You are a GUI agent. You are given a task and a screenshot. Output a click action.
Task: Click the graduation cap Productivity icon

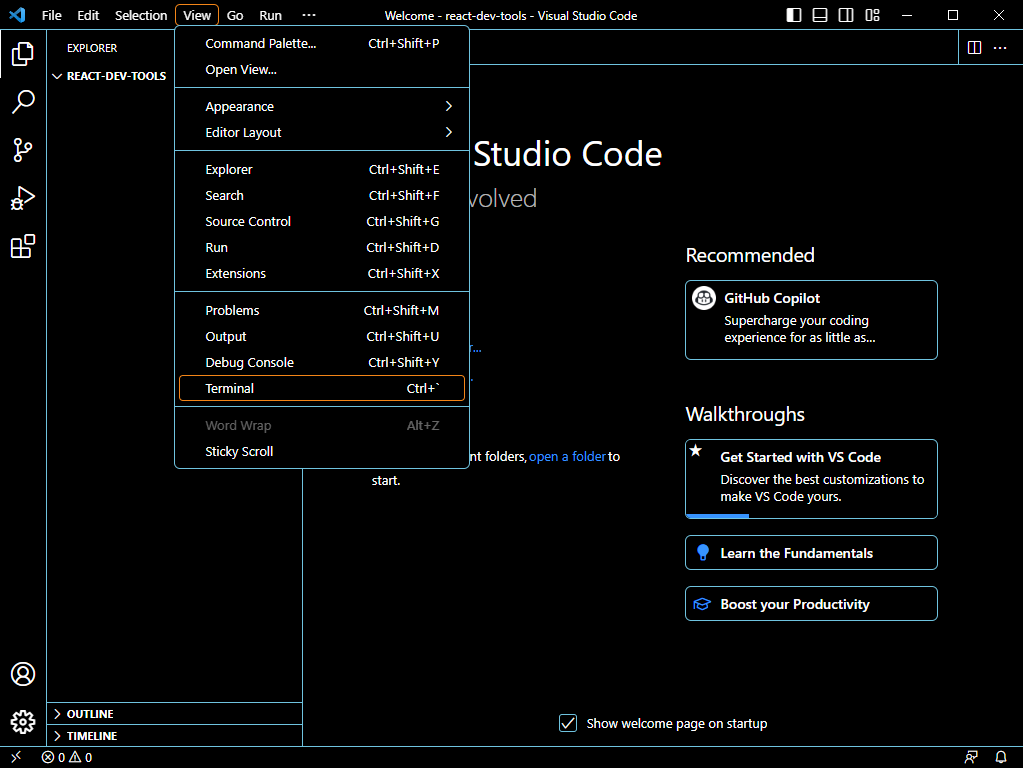(x=702, y=604)
